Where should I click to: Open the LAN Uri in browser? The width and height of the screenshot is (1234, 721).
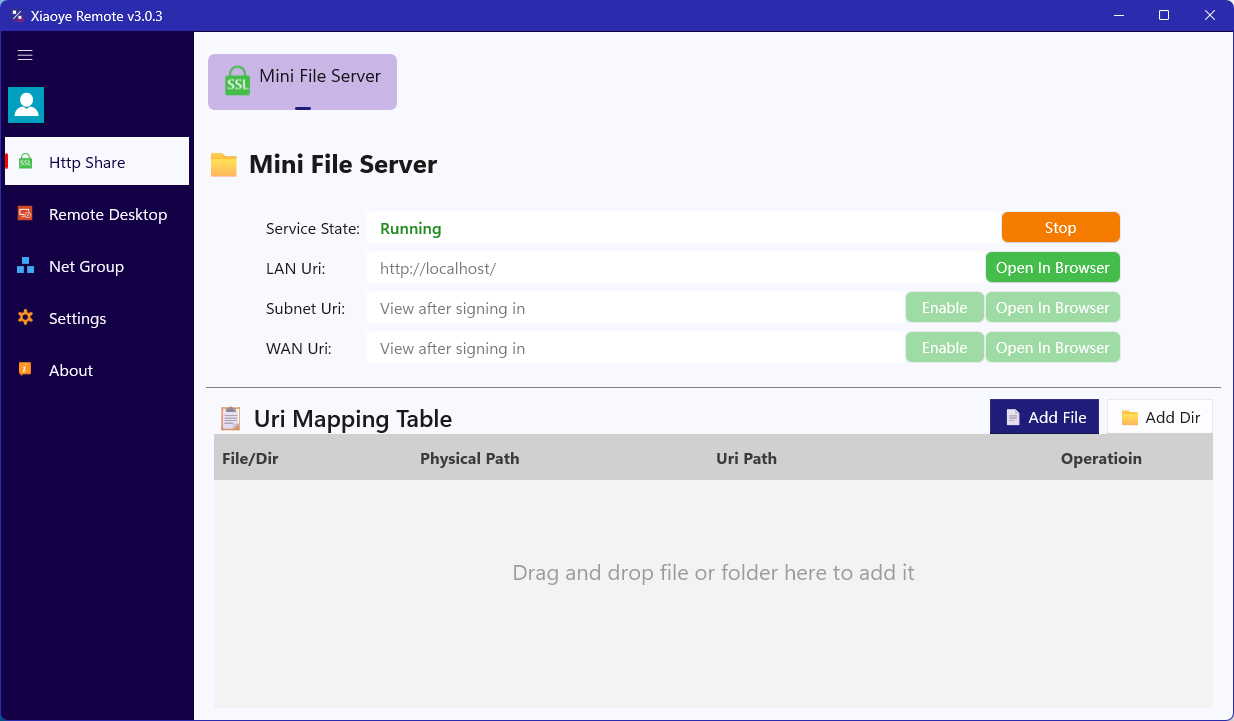1052,267
